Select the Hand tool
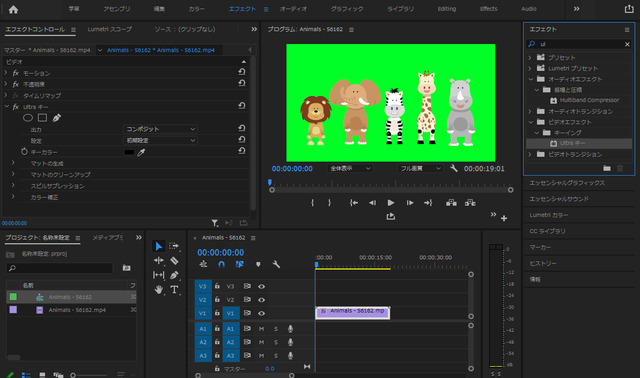Viewport: 640px width, 378px height. click(159, 290)
